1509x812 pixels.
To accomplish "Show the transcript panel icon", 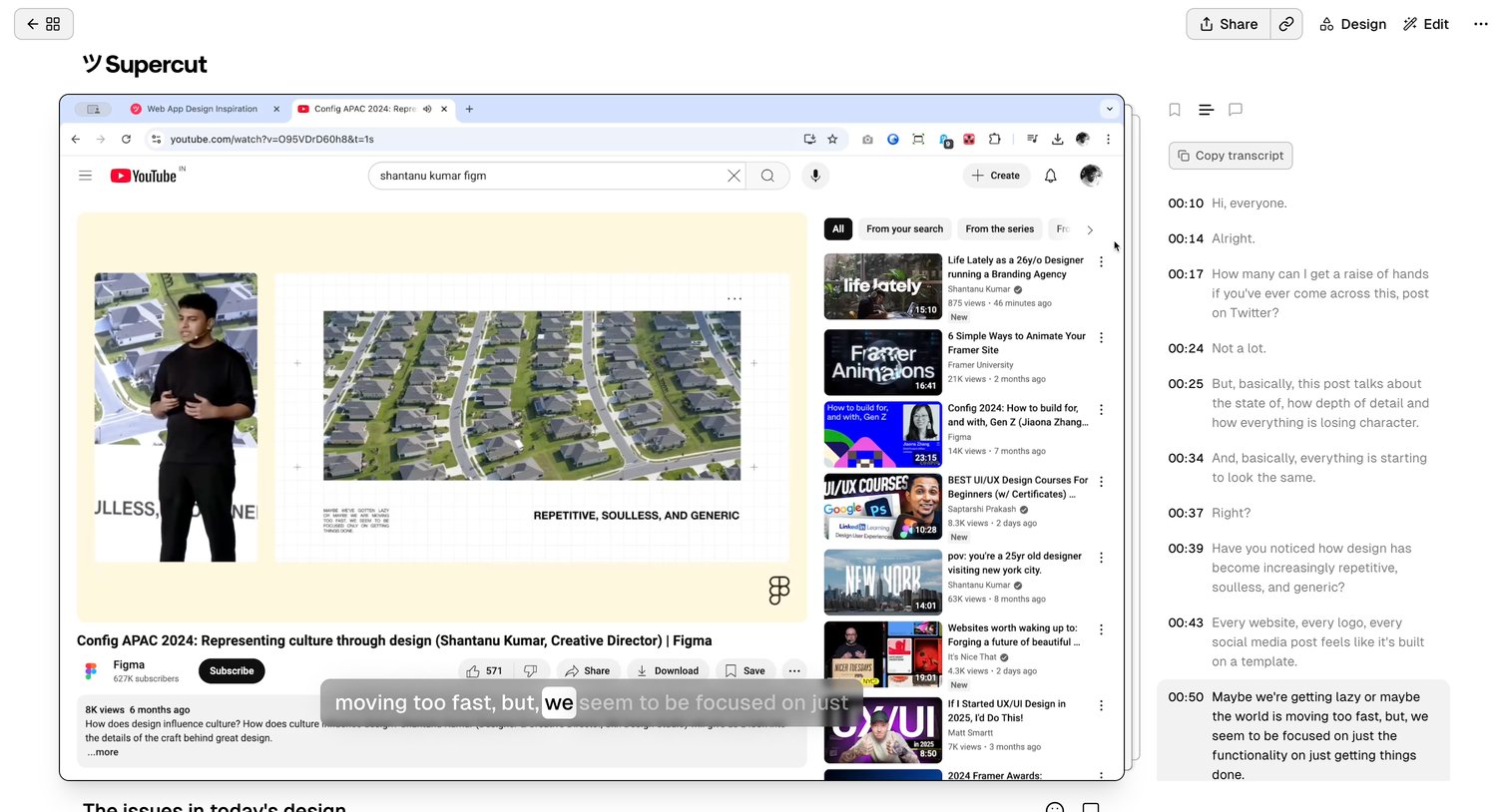I will click(1206, 110).
